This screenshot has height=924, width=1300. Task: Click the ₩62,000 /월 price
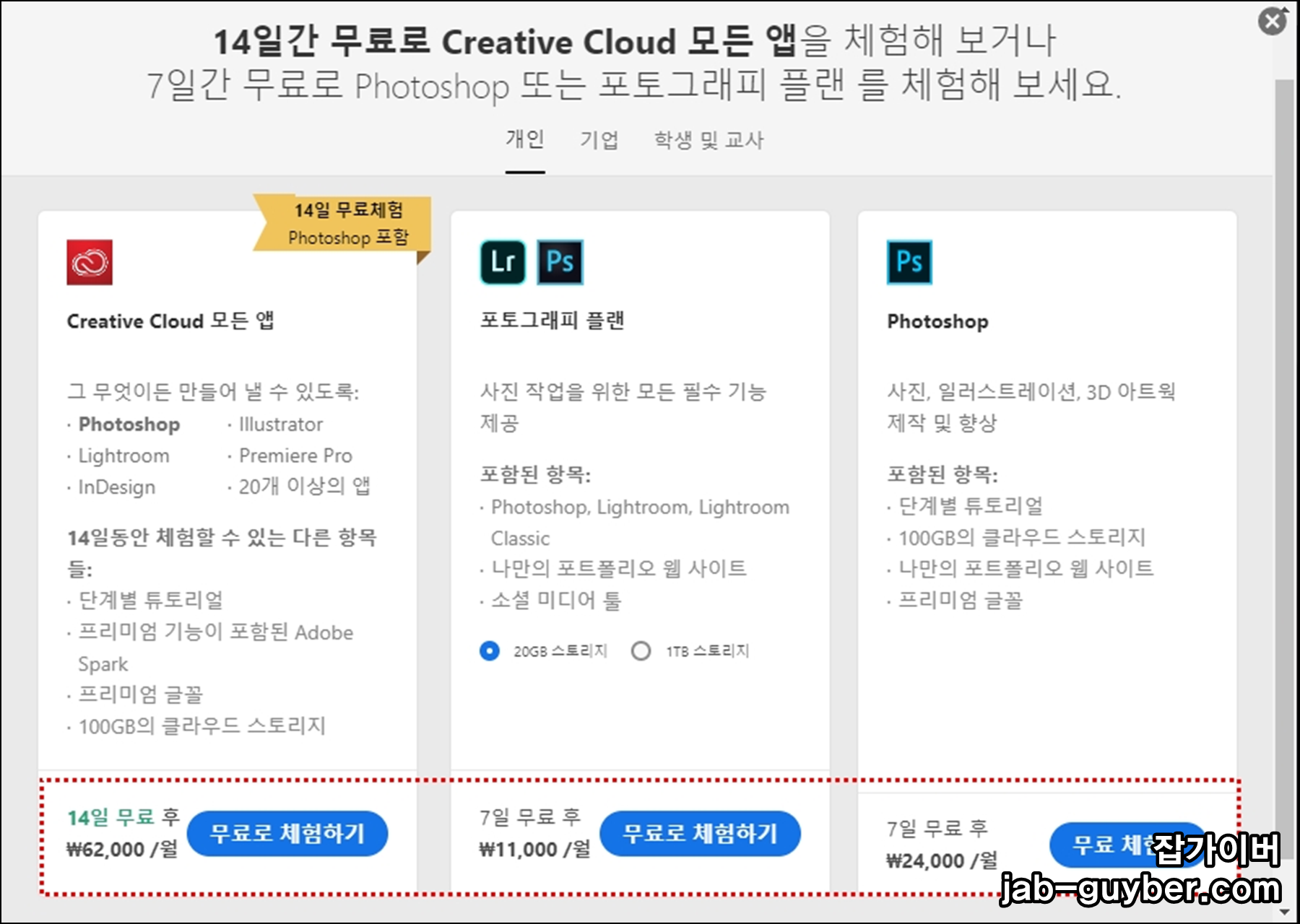122,850
